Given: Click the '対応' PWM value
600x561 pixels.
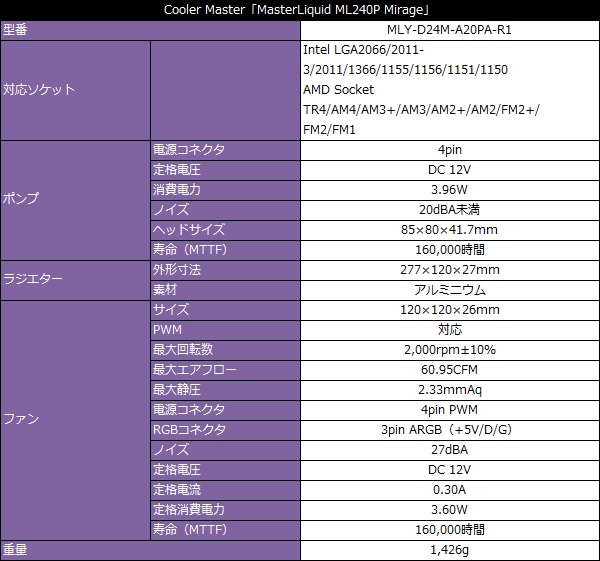Looking at the screenshot, I should point(450,330).
